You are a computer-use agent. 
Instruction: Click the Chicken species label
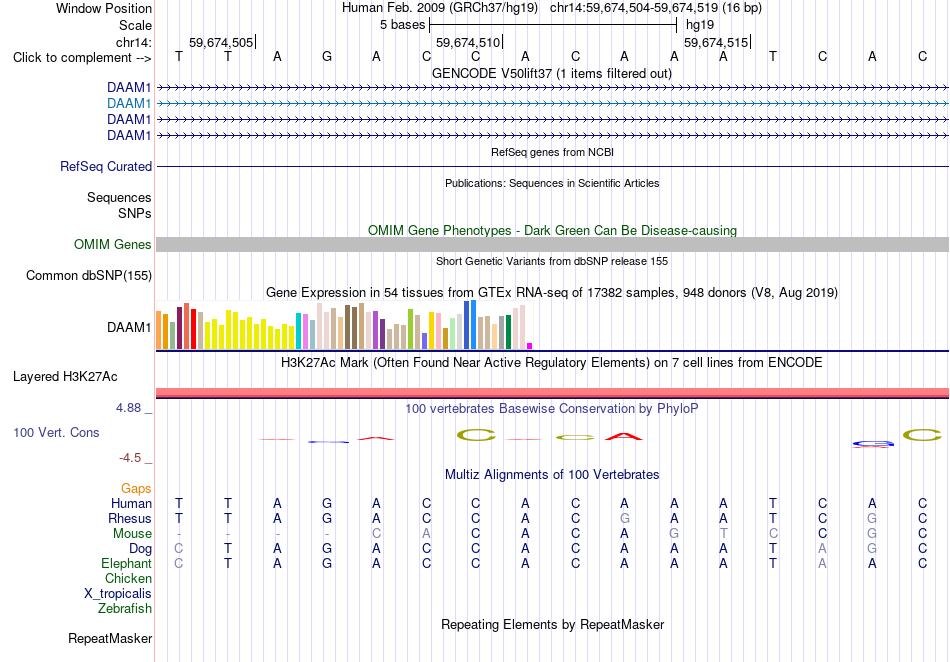(128, 578)
